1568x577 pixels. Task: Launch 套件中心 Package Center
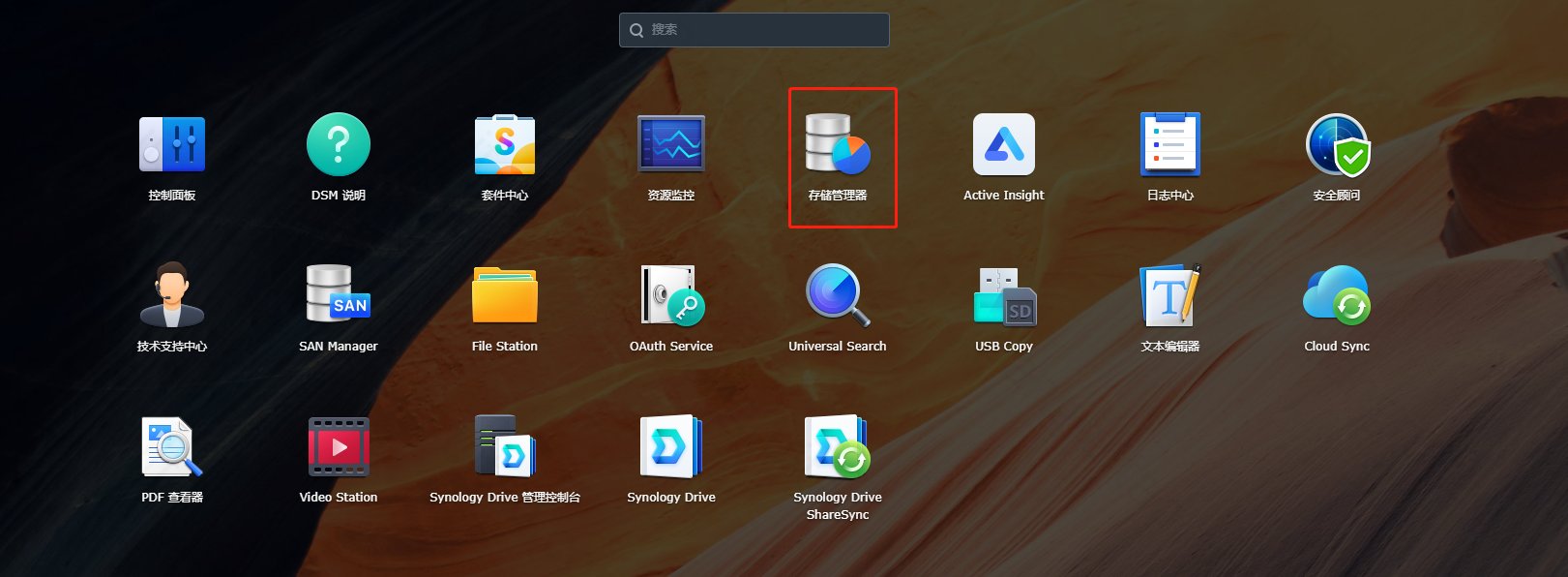pyautogui.click(x=505, y=145)
